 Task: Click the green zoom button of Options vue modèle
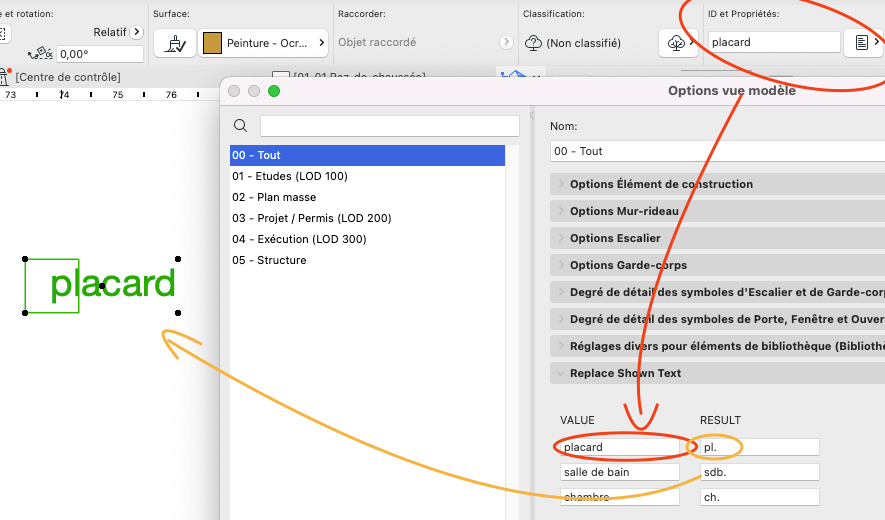[x=274, y=91]
